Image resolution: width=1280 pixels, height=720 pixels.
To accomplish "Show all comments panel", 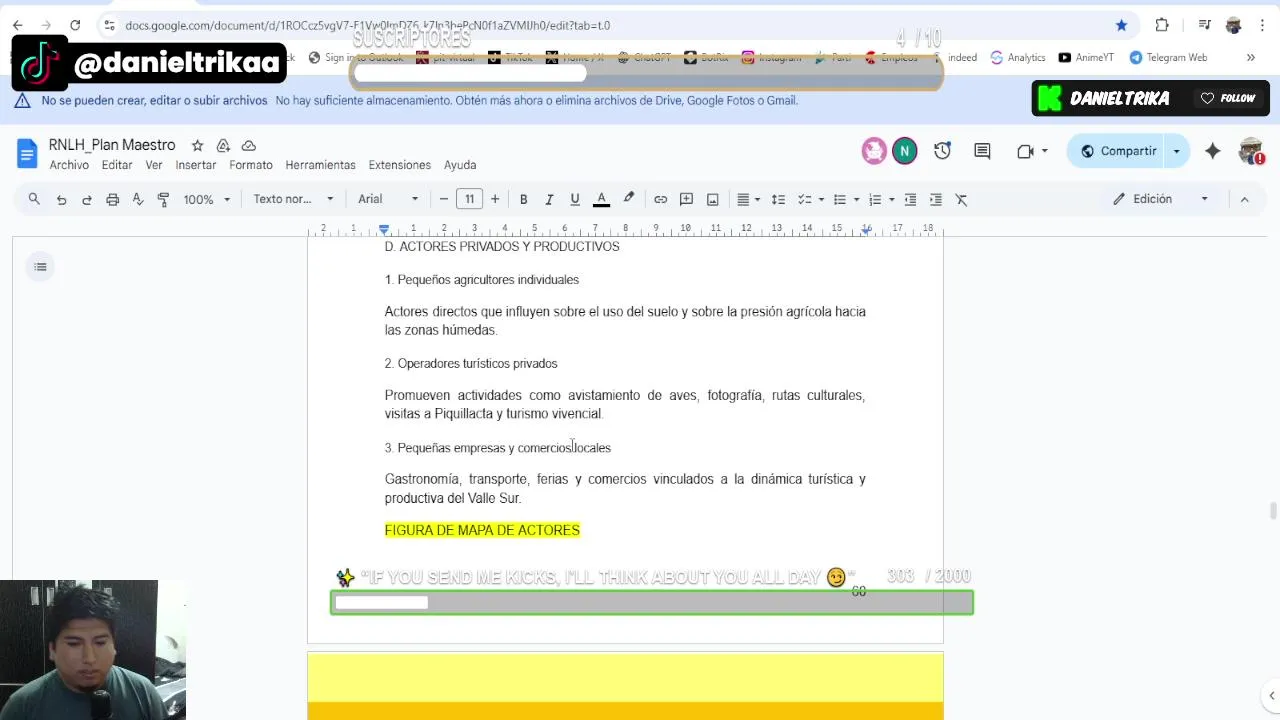I will [982, 151].
